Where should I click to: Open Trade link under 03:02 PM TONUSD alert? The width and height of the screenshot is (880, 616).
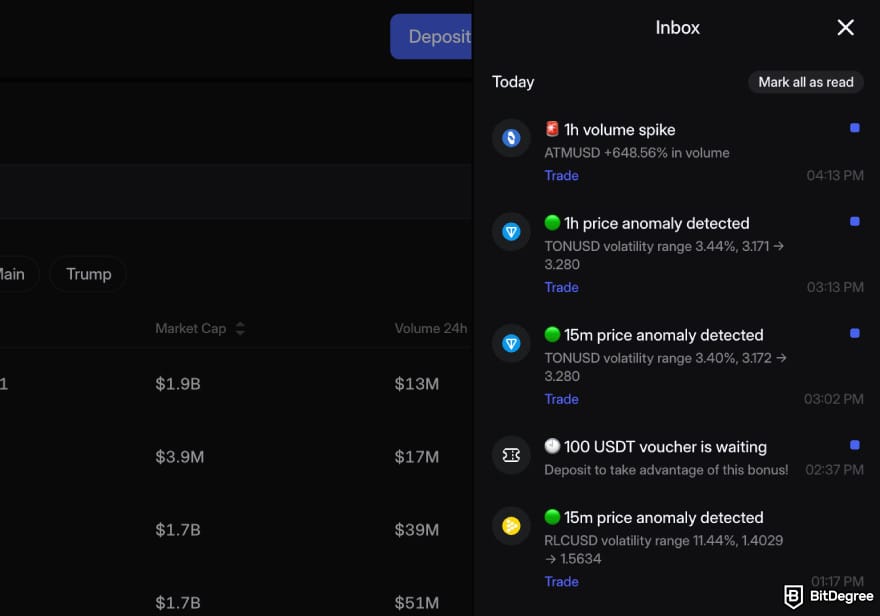(x=561, y=399)
